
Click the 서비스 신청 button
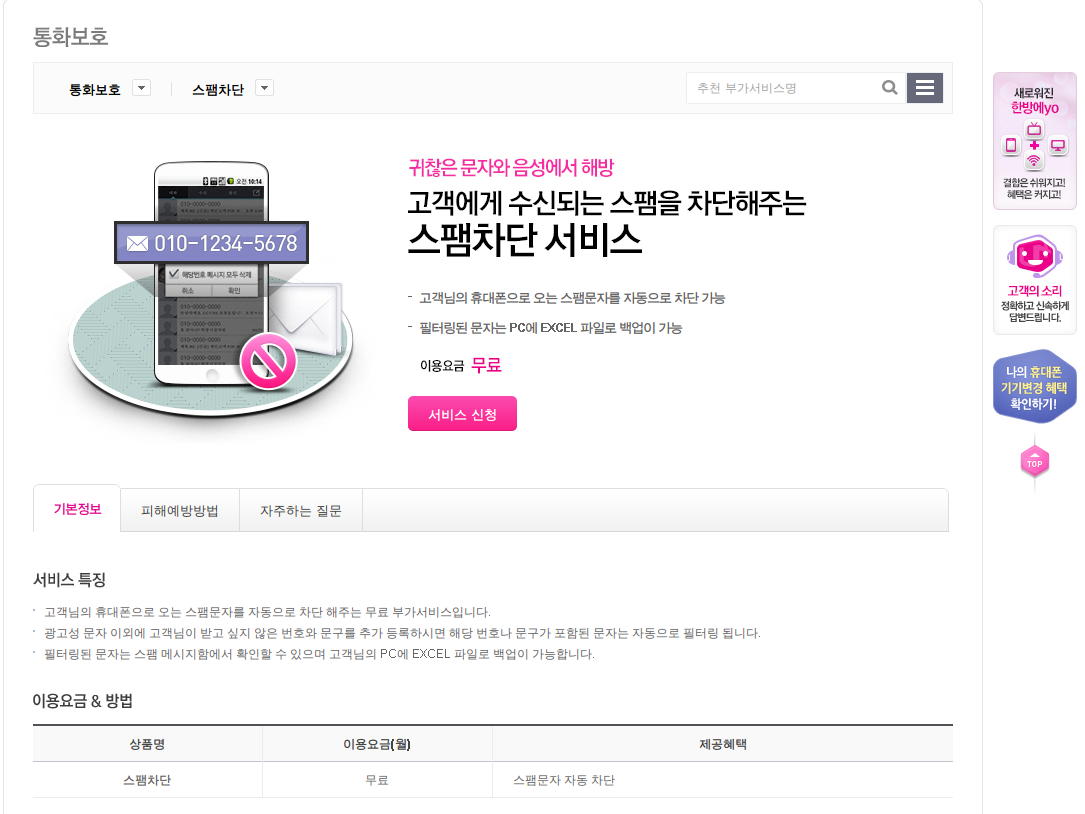click(x=462, y=414)
